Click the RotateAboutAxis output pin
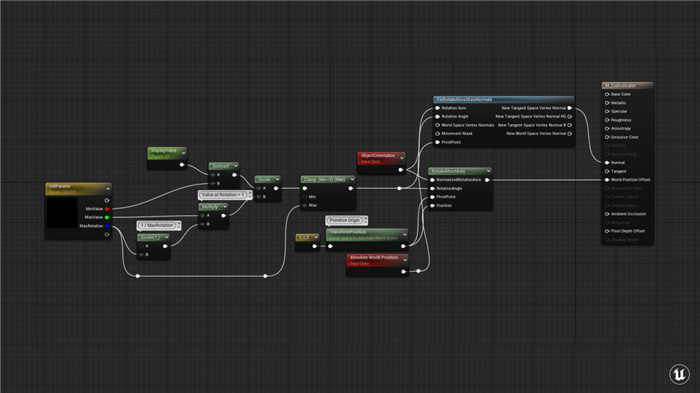 pyautogui.click(x=487, y=180)
